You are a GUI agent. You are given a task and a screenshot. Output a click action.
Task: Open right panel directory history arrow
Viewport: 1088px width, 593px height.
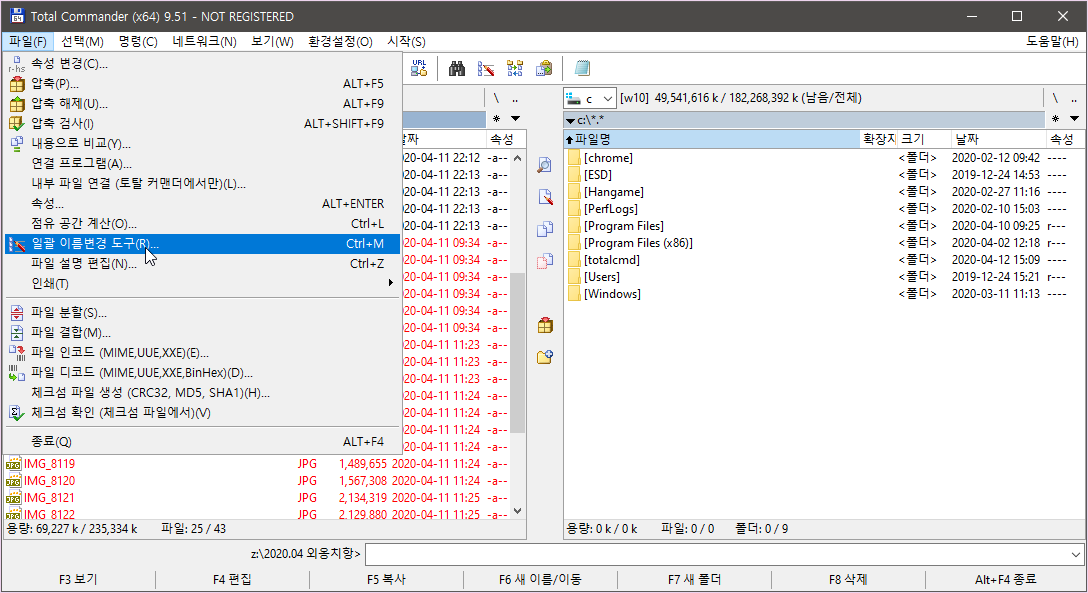[x=1074, y=119]
